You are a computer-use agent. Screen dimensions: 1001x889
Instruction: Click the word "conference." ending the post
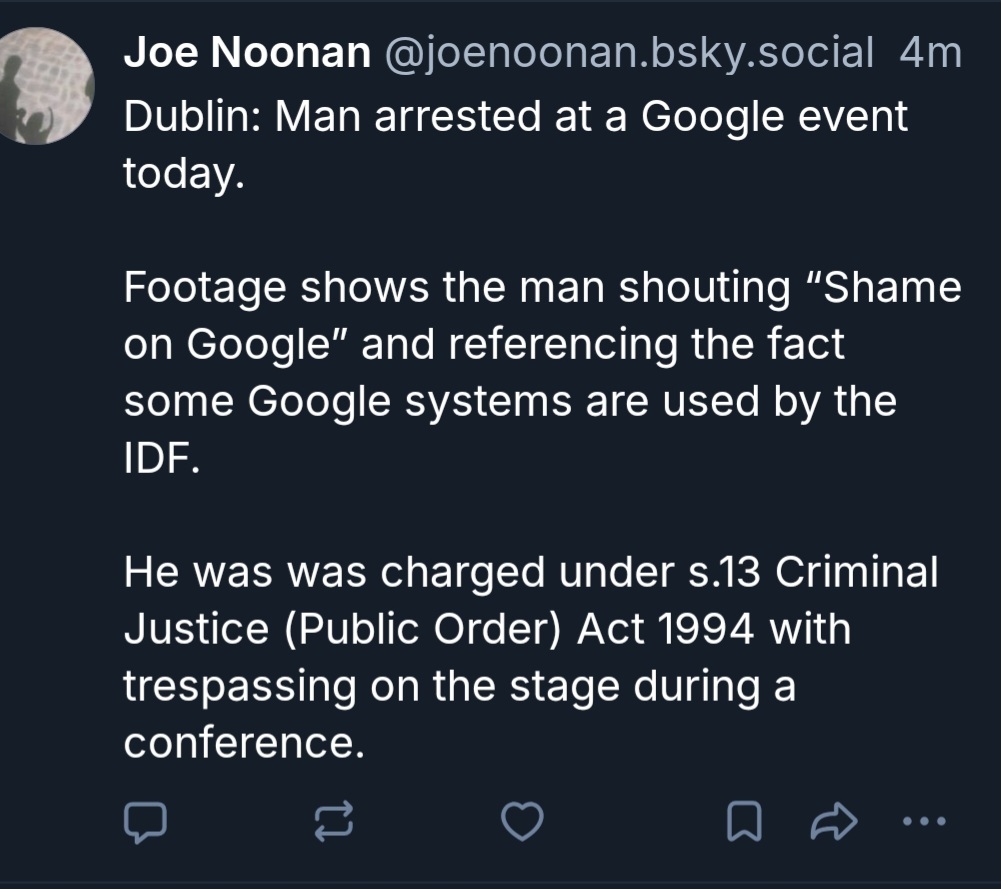(240, 743)
